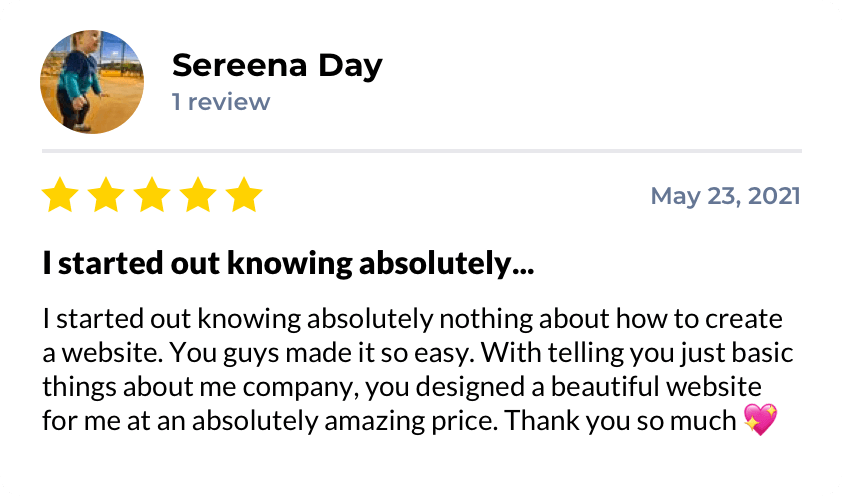842x496 pixels.
Task: Click "Thank you so much" text
Action: pyautogui.click(x=620, y=421)
